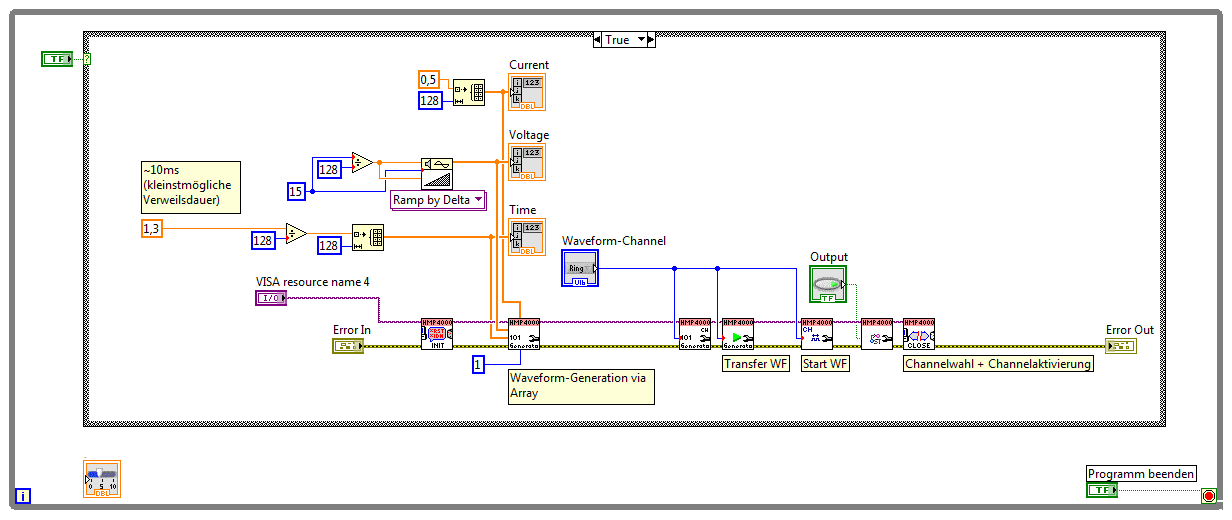Select divide node fed by 15 constant

pyautogui.click(x=362, y=163)
